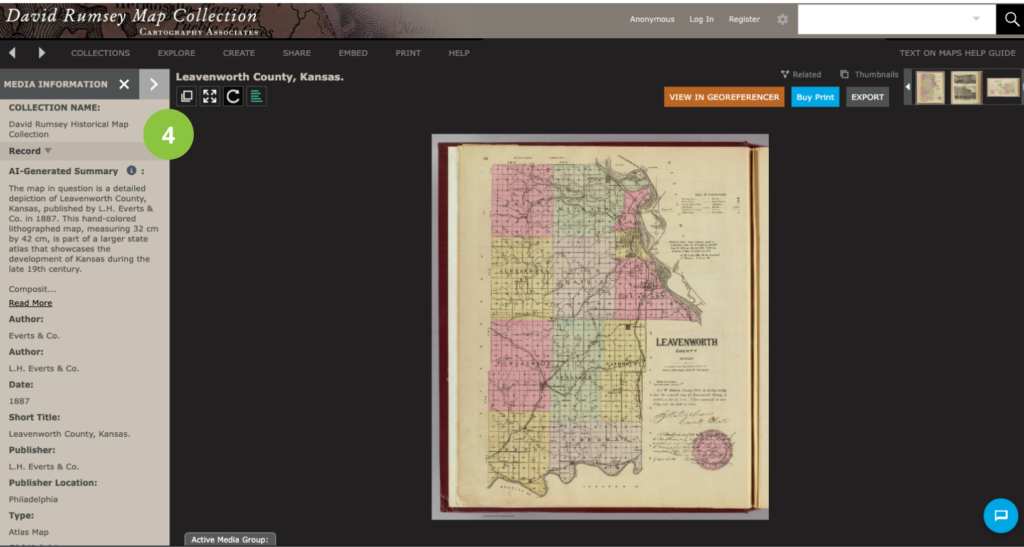Go back with the left arrow icon
The width and height of the screenshot is (1024, 547).
(12, 53)
